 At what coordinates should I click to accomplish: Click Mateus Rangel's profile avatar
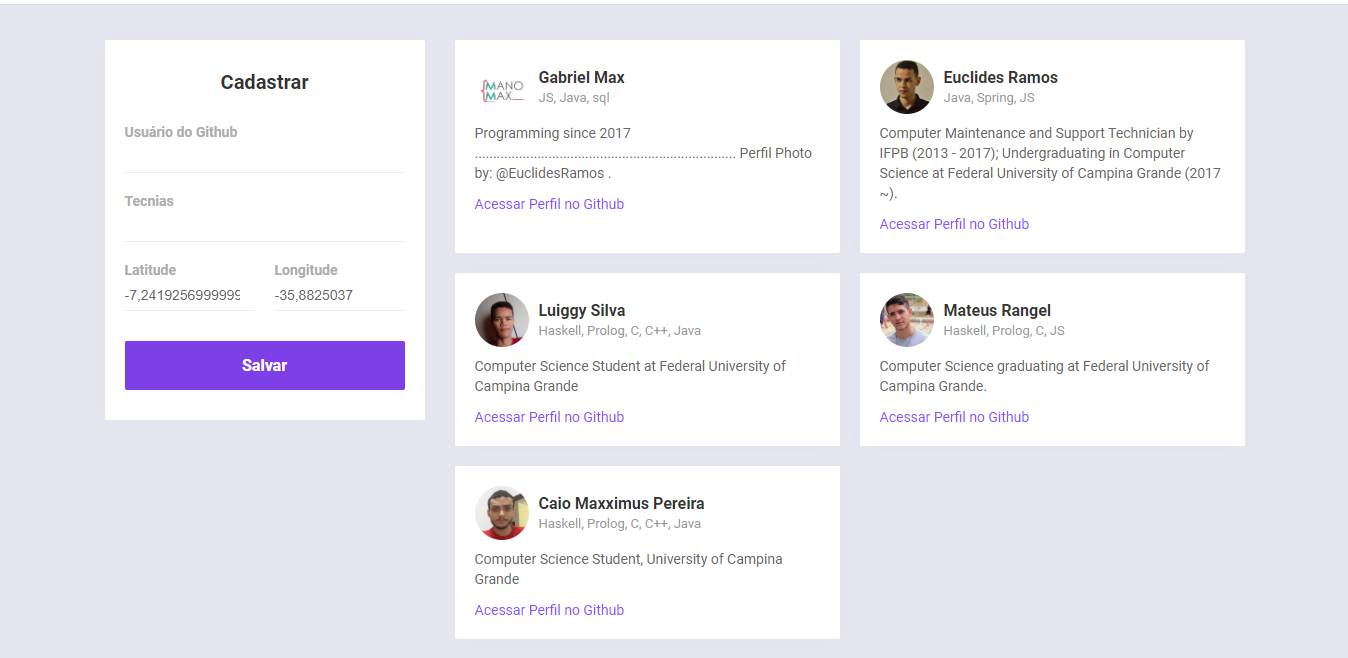point(906,320)
